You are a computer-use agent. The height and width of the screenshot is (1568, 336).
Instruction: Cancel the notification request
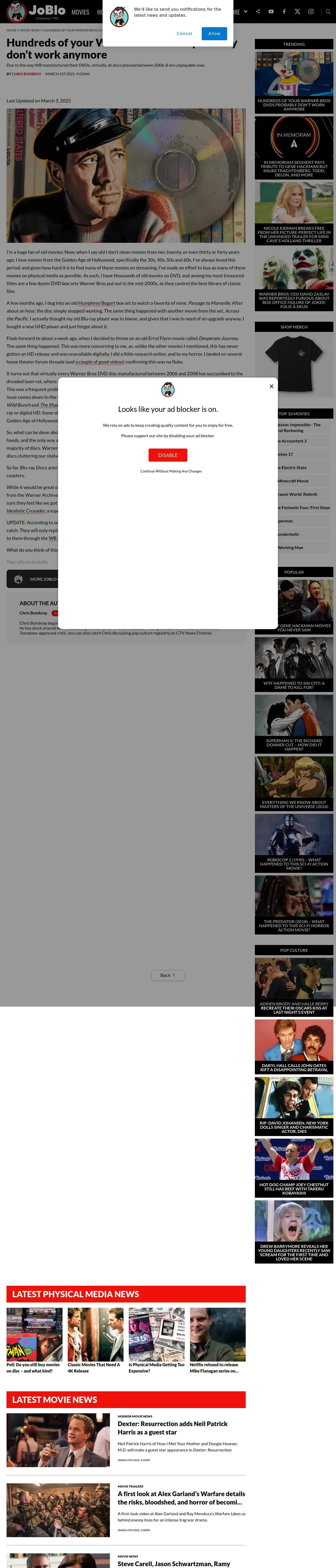click(x=184, y=33)
